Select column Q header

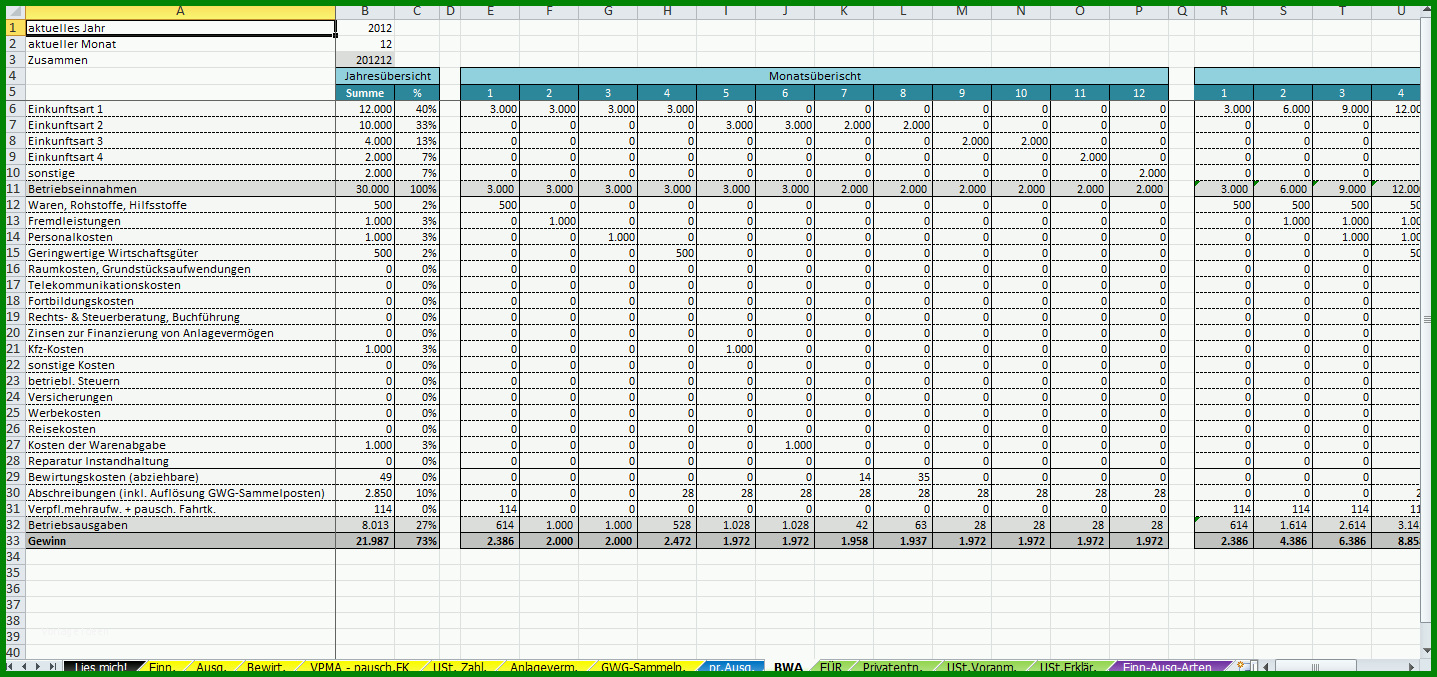pyautogui.click(x=1182, y=11)
